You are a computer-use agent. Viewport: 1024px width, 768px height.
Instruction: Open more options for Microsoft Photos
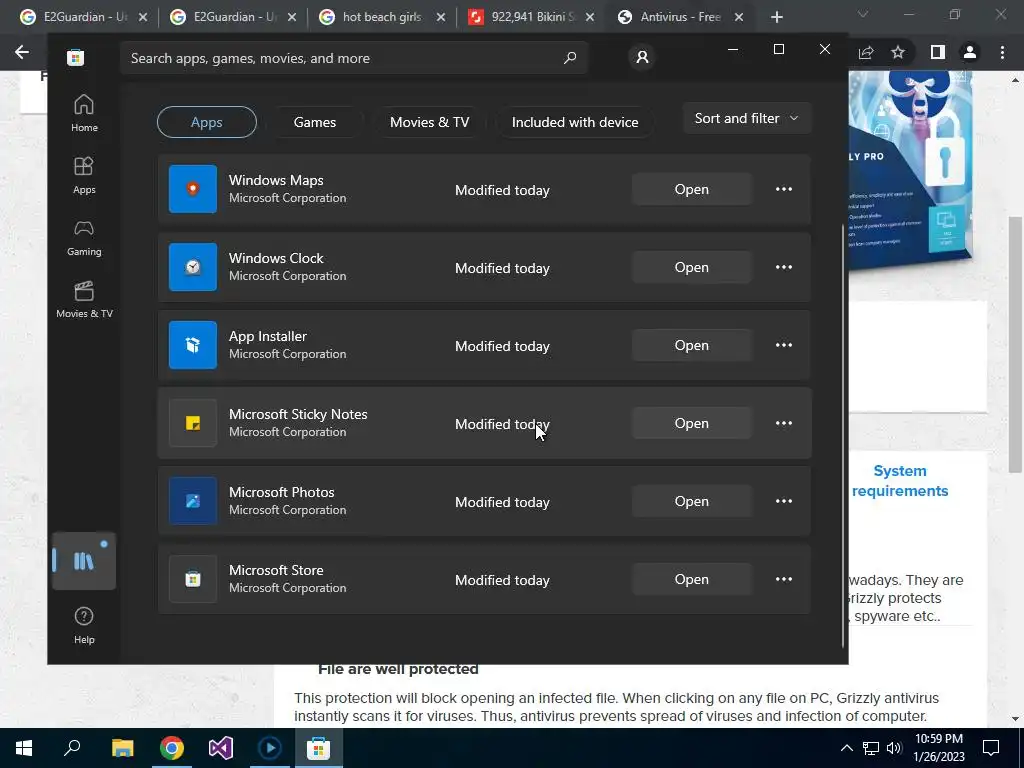tap(784, 501)
